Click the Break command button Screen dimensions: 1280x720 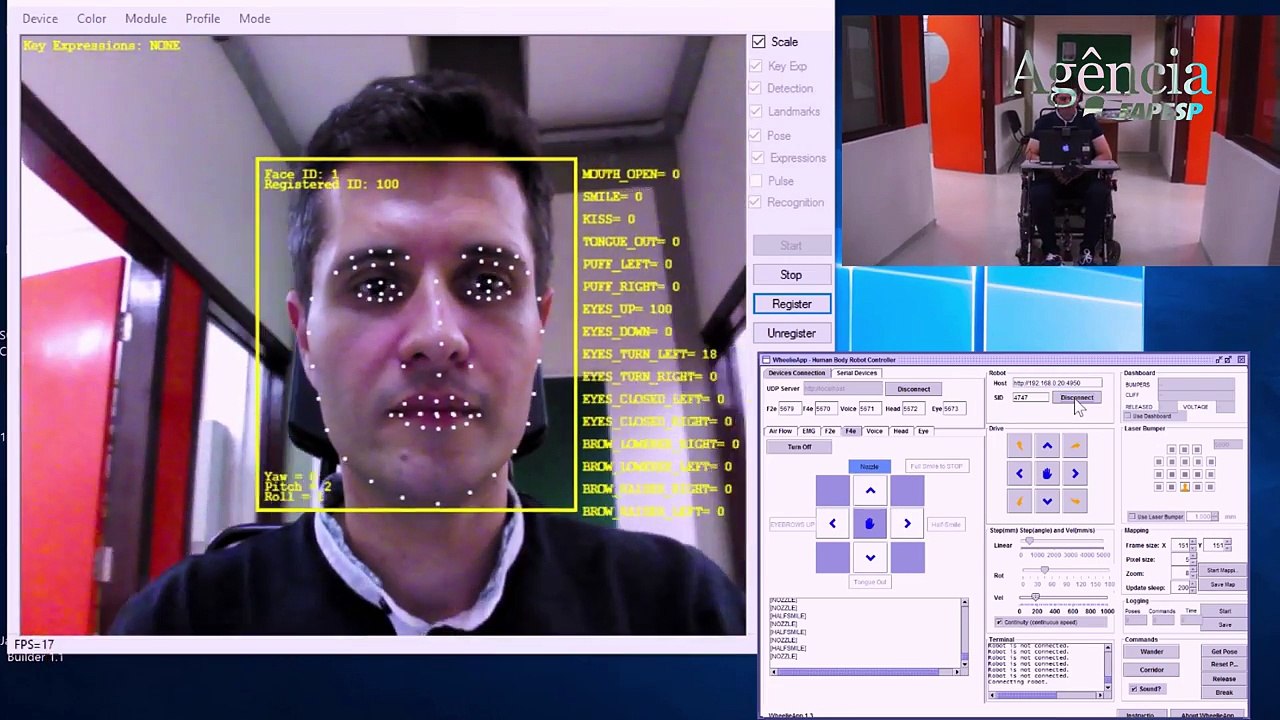(1224, 692)
